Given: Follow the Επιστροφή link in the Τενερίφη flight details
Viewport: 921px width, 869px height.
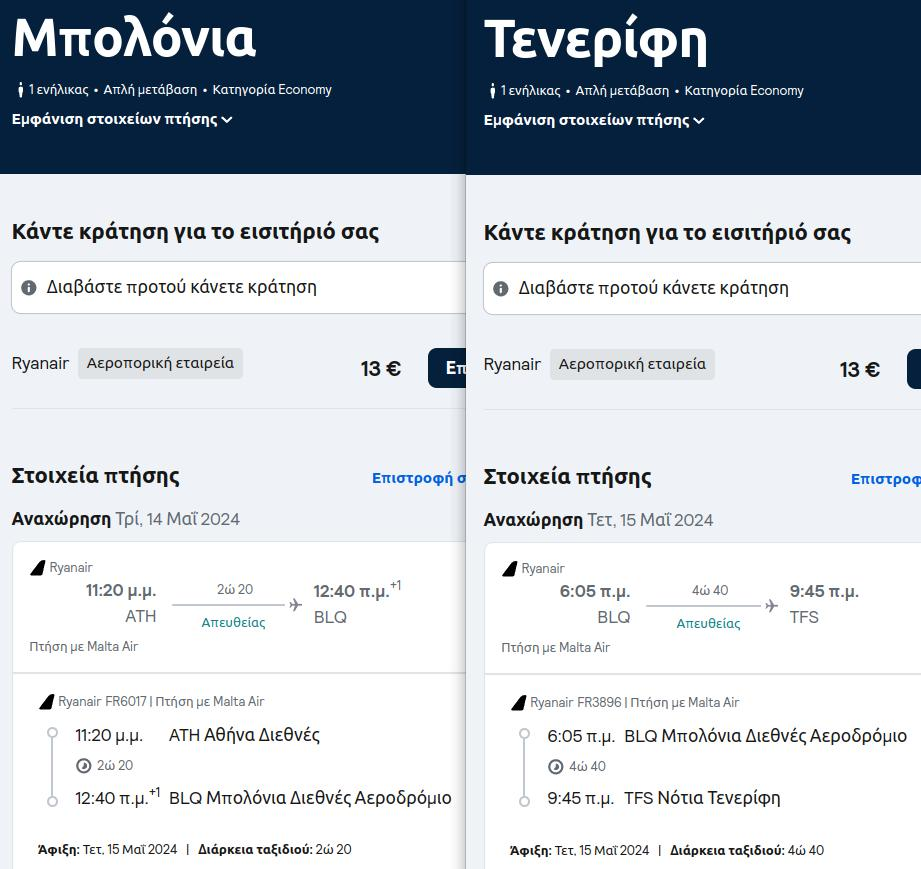Looking at the screenshot, I should 886,479.
